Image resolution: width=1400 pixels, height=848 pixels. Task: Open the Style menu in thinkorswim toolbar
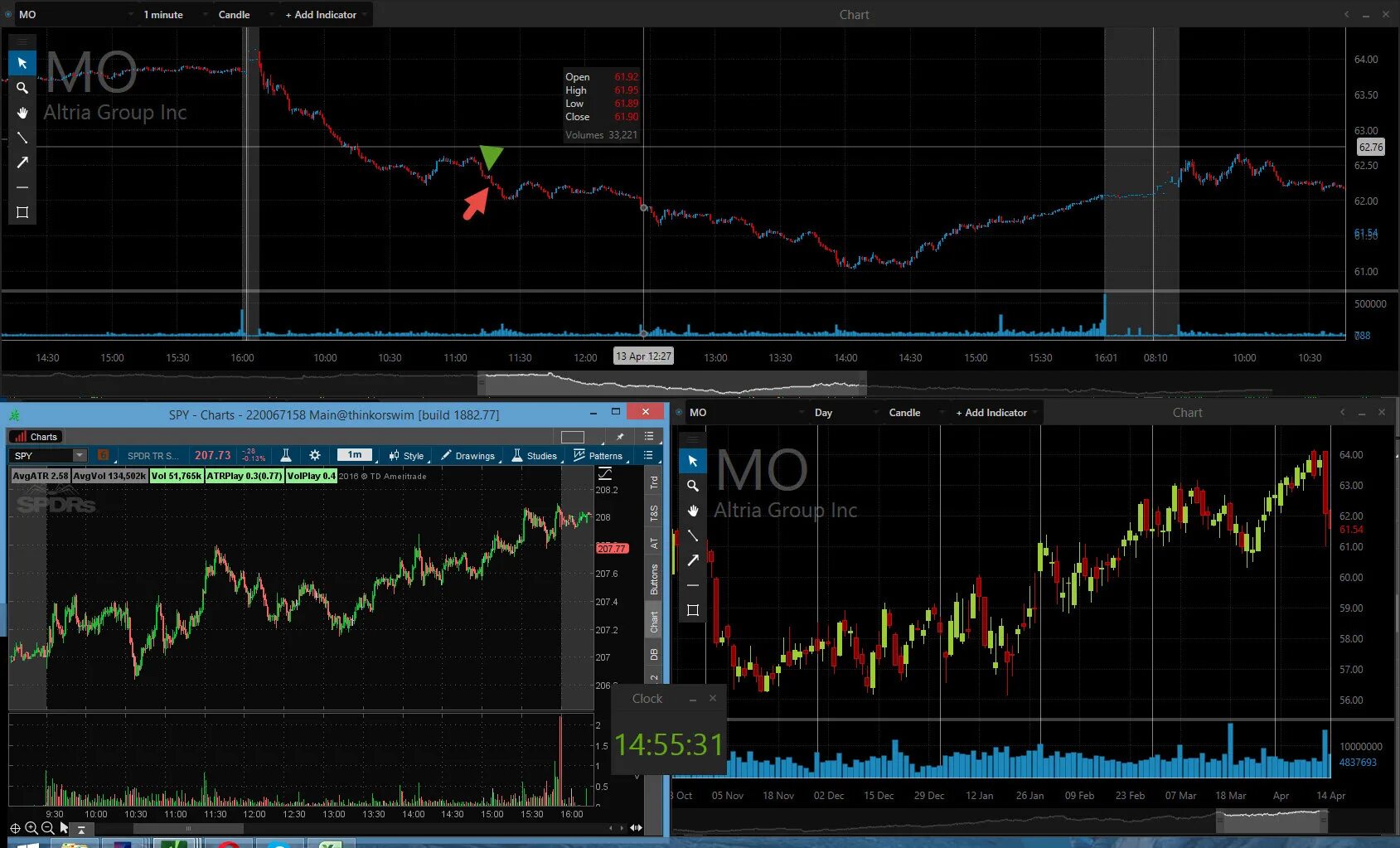click(x=406, y=455)
